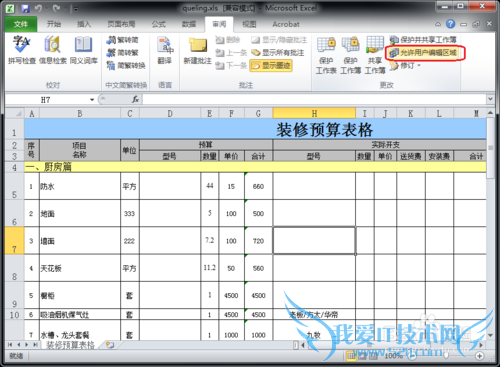
Task: Switch to the 视图 tab
Action: pyautogui.click(x=249, y=24)
